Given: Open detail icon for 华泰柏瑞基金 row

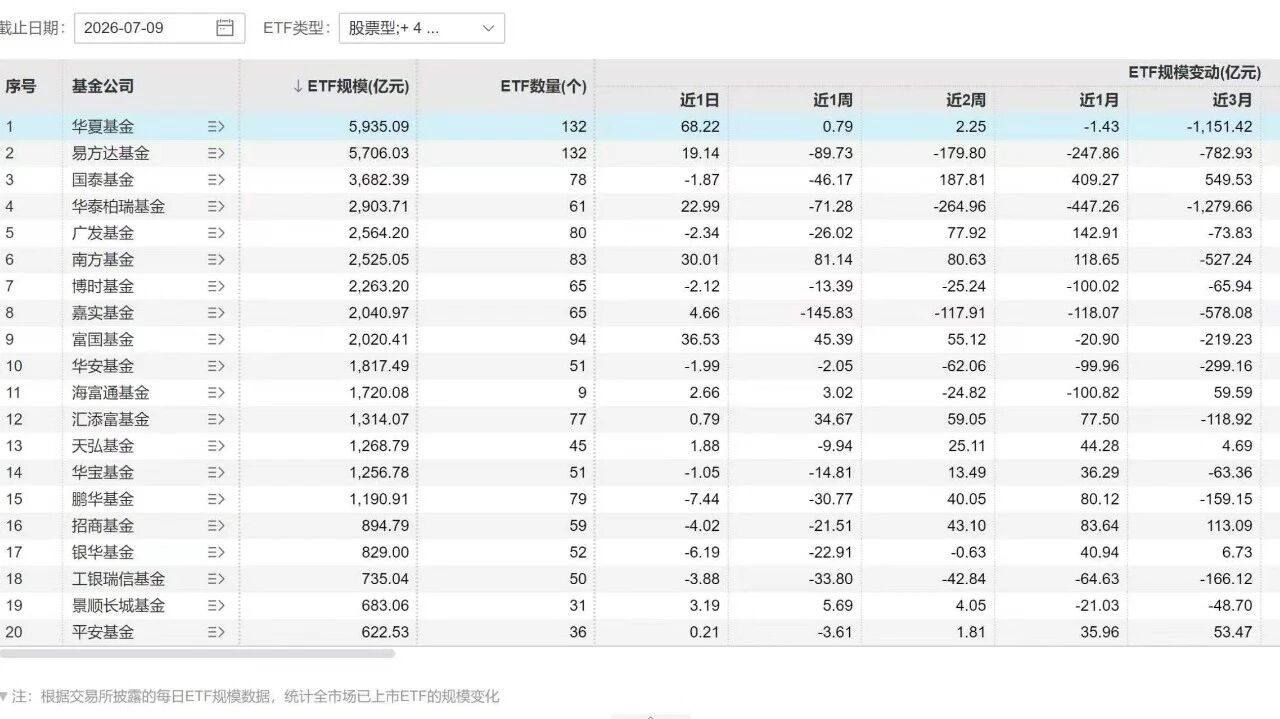Looking at the screenshot, I should pos(216,206).
